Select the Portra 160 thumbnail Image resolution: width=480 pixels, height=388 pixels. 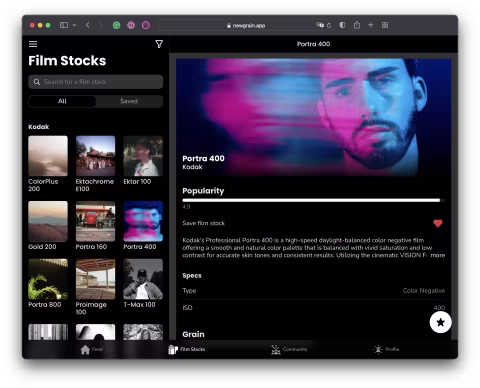[95, 221]
